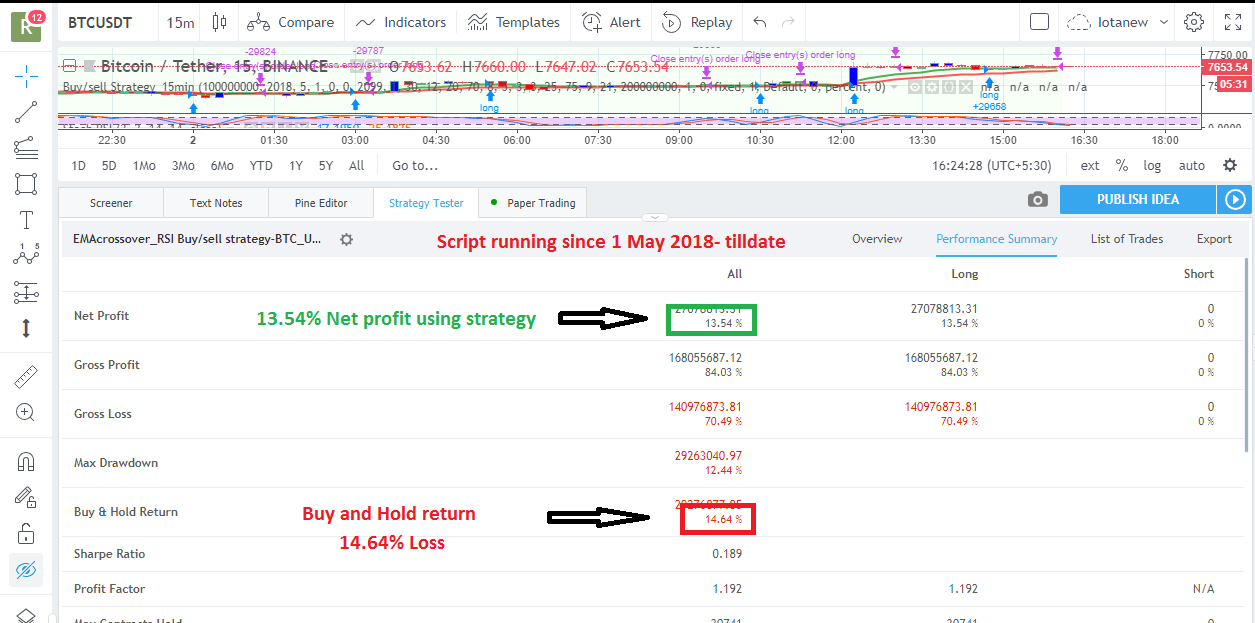The height and width of the screenshot is (623, 1255).
Task: Open the chart patterns tool
Action: [x=26, y=256]
